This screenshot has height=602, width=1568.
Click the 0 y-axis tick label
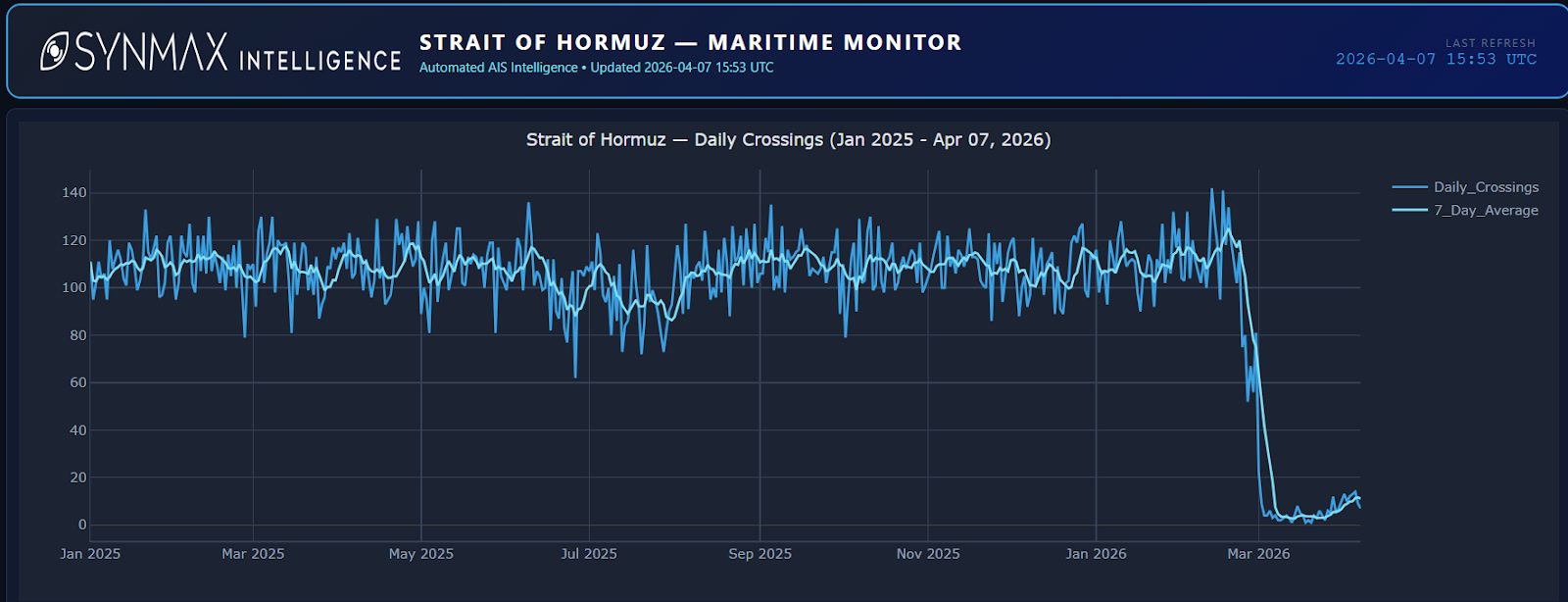coord(82,525)
